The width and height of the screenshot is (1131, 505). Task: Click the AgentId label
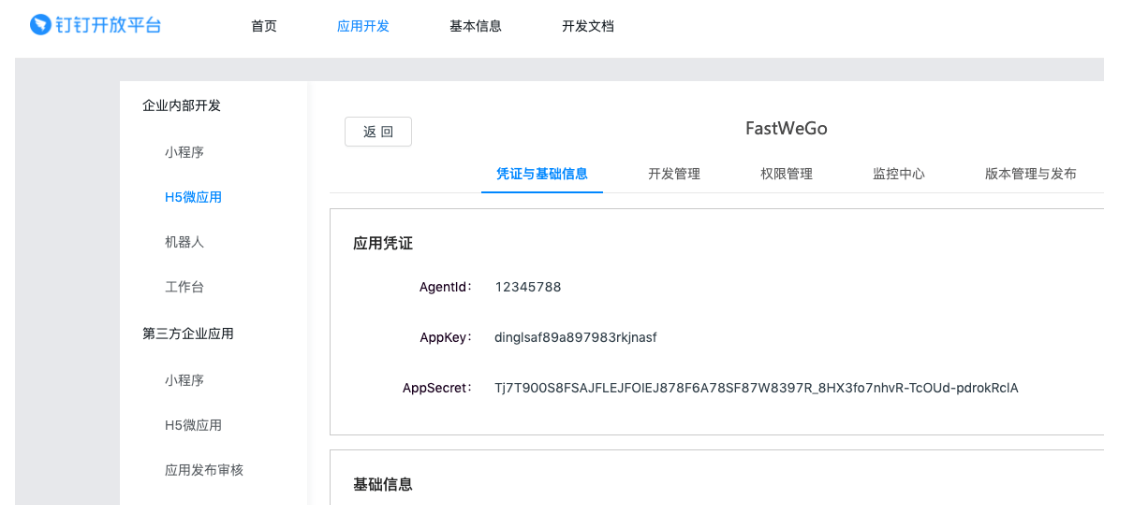point(446,286)
